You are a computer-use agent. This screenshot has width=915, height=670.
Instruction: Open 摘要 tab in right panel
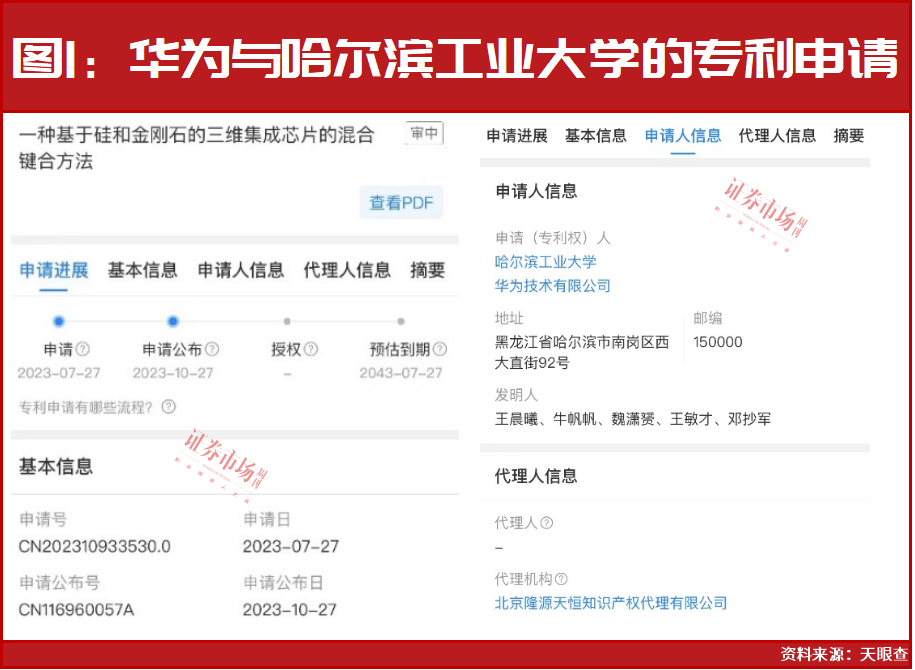tap(849, 136)
